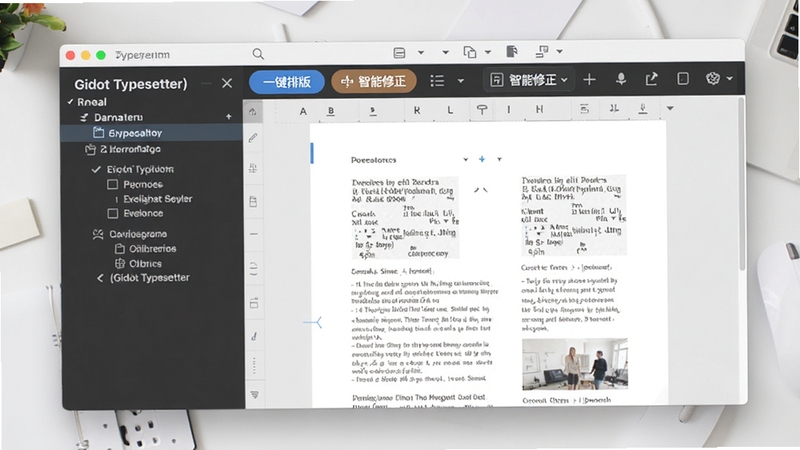The height and width of the screenshot is (450, 800).
Task: Click the office photo thumbnail in the document
Action: point(574,364)
